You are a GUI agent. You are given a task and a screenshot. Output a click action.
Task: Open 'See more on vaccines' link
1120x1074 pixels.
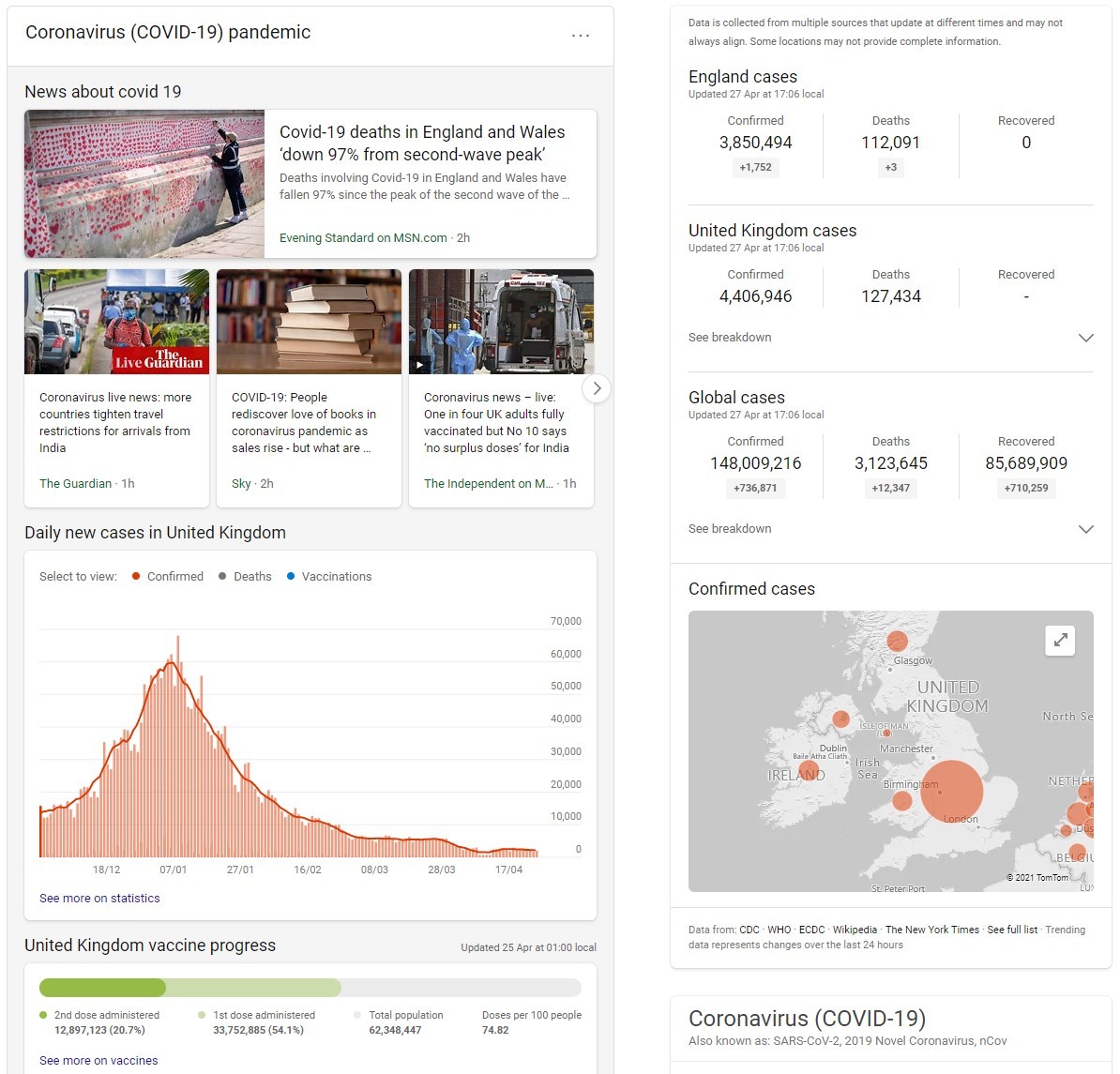(x=98, y=1061)
